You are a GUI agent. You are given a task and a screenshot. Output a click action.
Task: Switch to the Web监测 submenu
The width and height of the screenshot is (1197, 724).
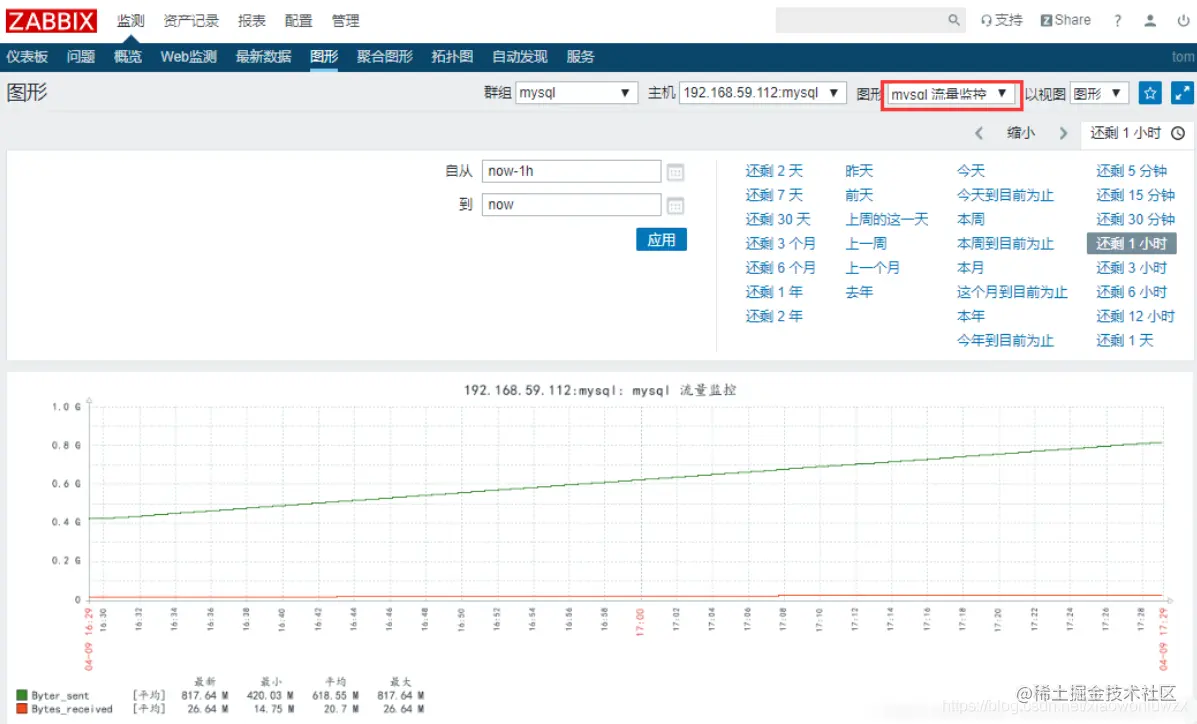pyautogui.click(x=189, y=57)
